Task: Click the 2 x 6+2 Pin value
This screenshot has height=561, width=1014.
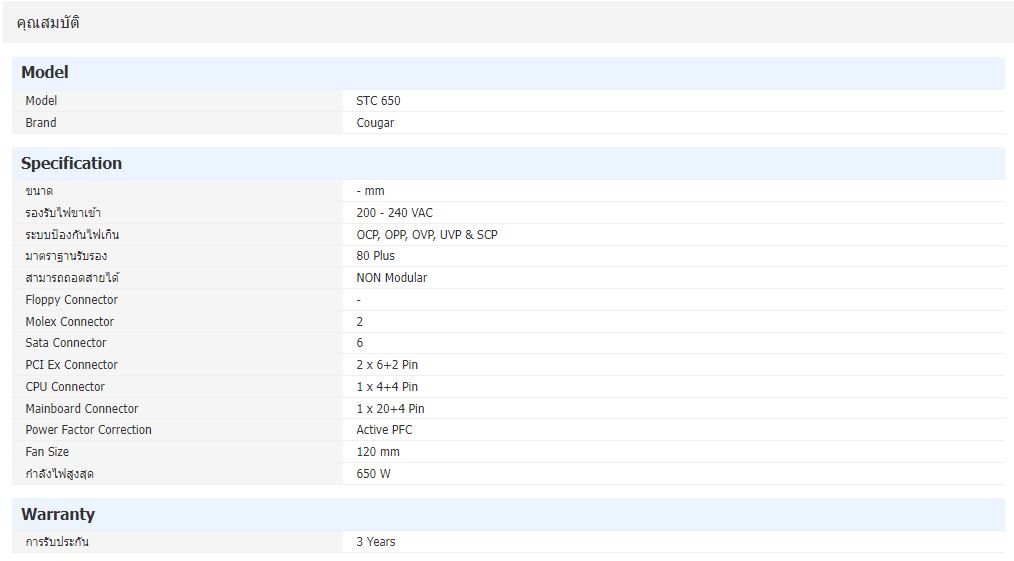Action: [x=387, y=365]
